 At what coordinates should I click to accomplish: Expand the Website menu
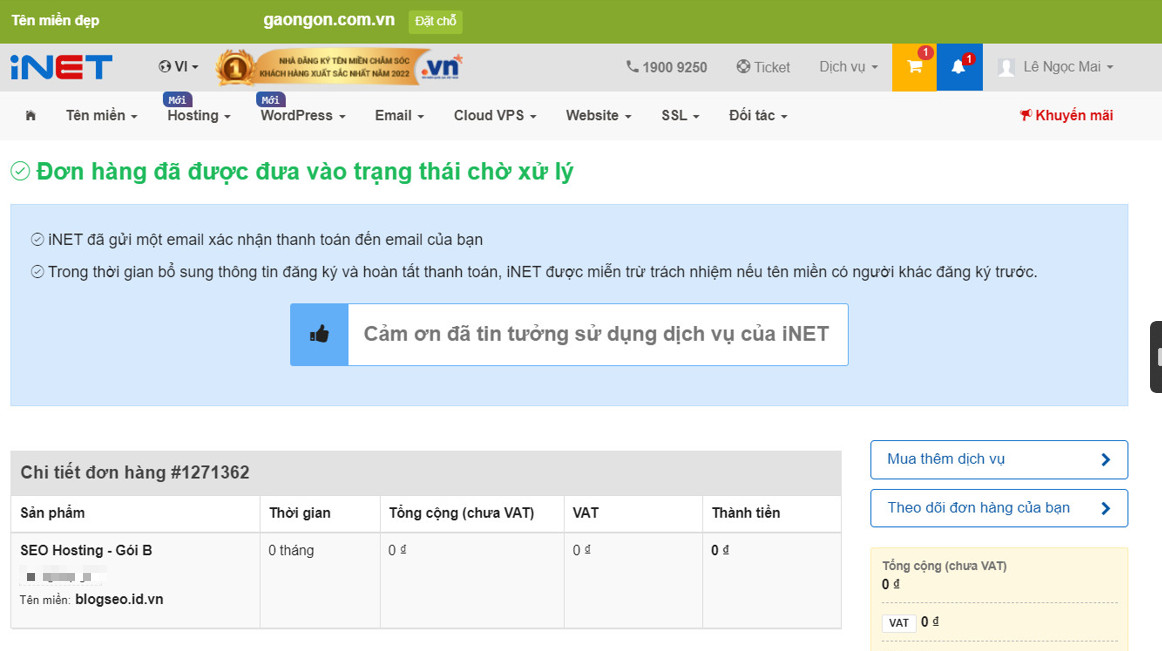[x=599, y=116]
